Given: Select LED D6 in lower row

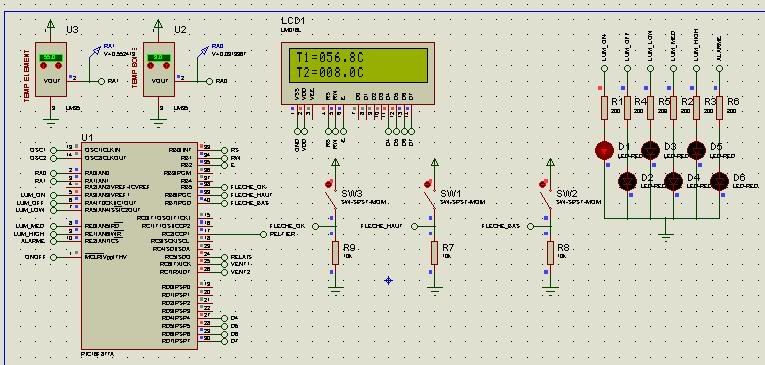Looking at the screenshot, I should tap(720, 182).
